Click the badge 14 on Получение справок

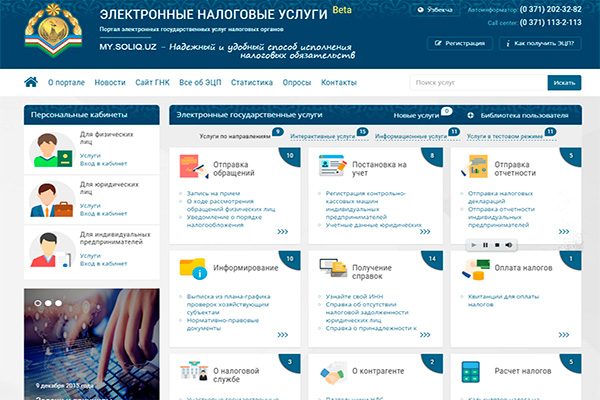point(432,259)
